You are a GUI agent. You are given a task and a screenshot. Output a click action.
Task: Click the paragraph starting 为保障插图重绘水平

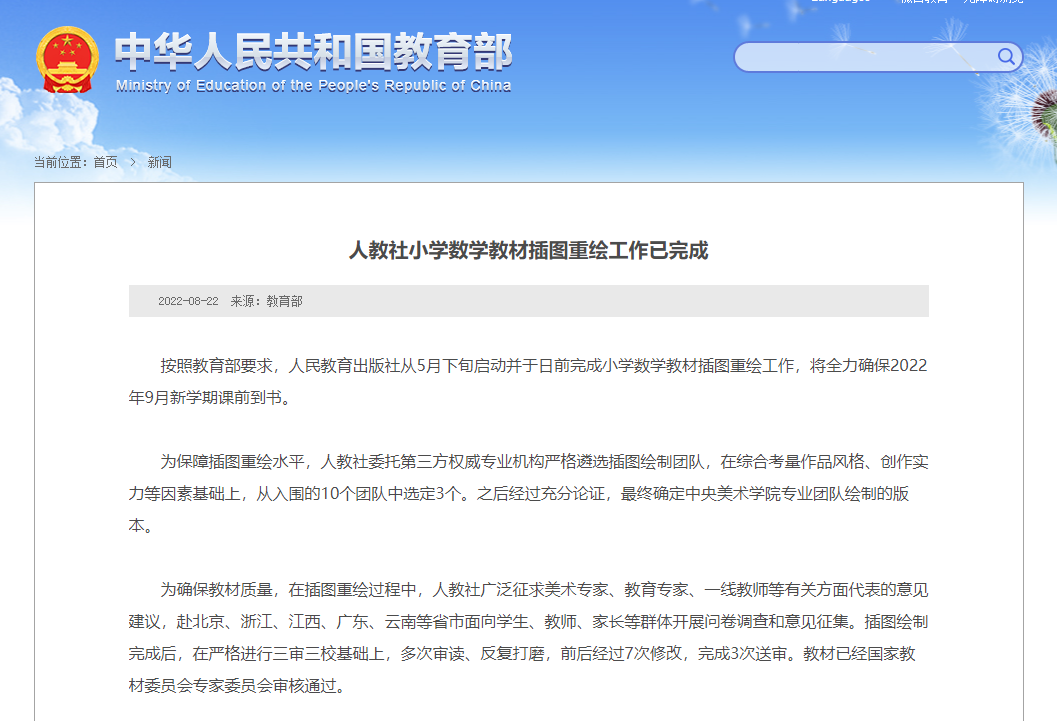click(528, 493)
